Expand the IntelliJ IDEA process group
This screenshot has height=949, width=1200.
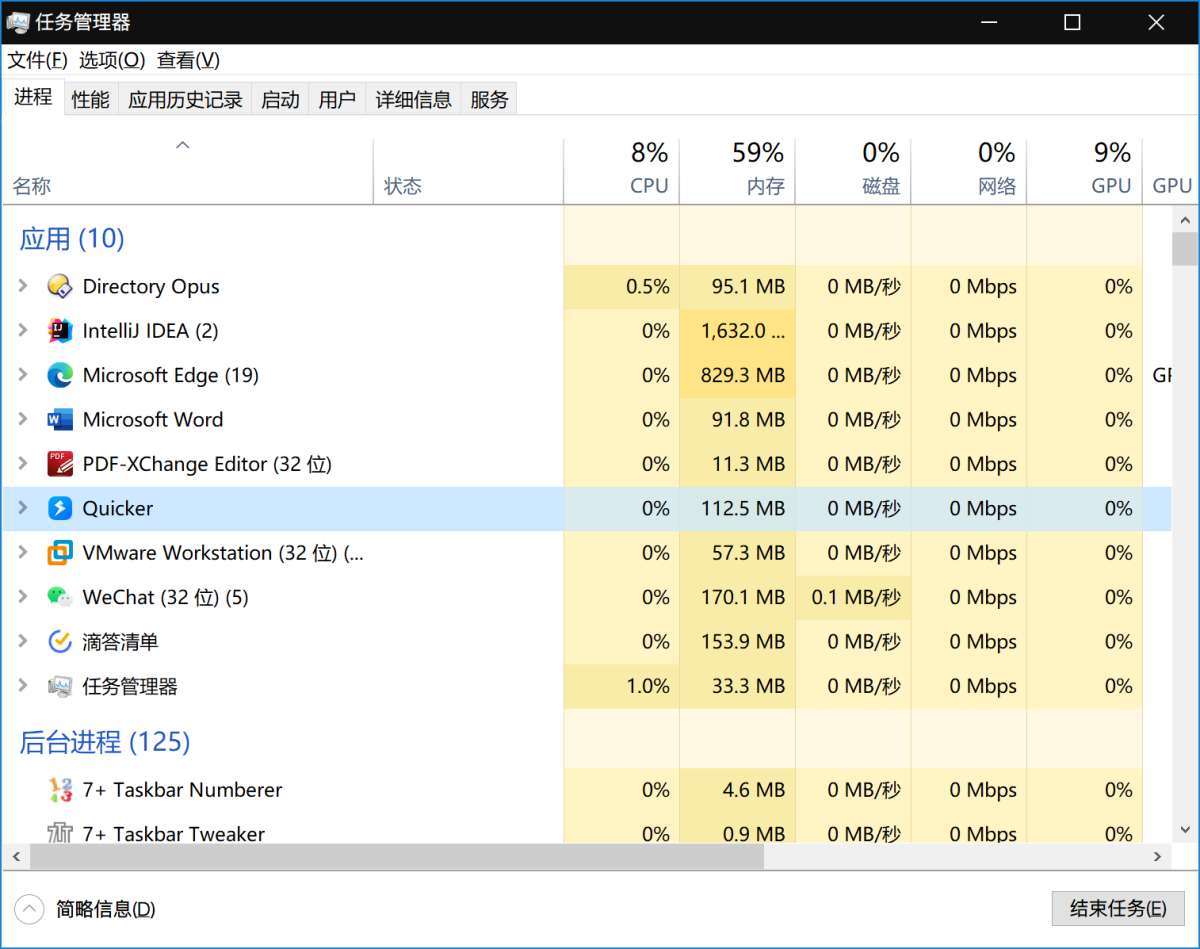point(23,331)
